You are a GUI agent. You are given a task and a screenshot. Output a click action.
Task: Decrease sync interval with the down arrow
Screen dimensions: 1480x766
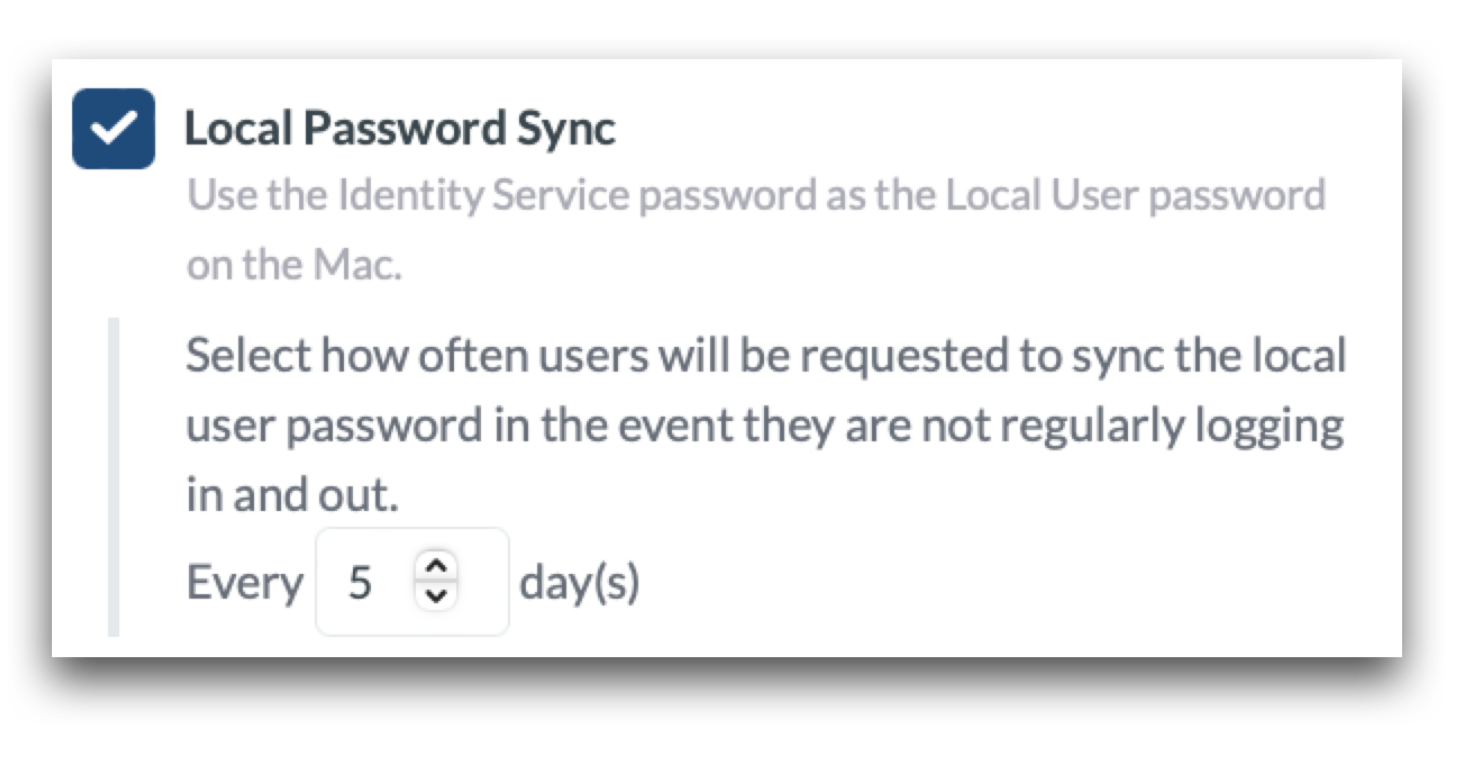coord(435,595)
